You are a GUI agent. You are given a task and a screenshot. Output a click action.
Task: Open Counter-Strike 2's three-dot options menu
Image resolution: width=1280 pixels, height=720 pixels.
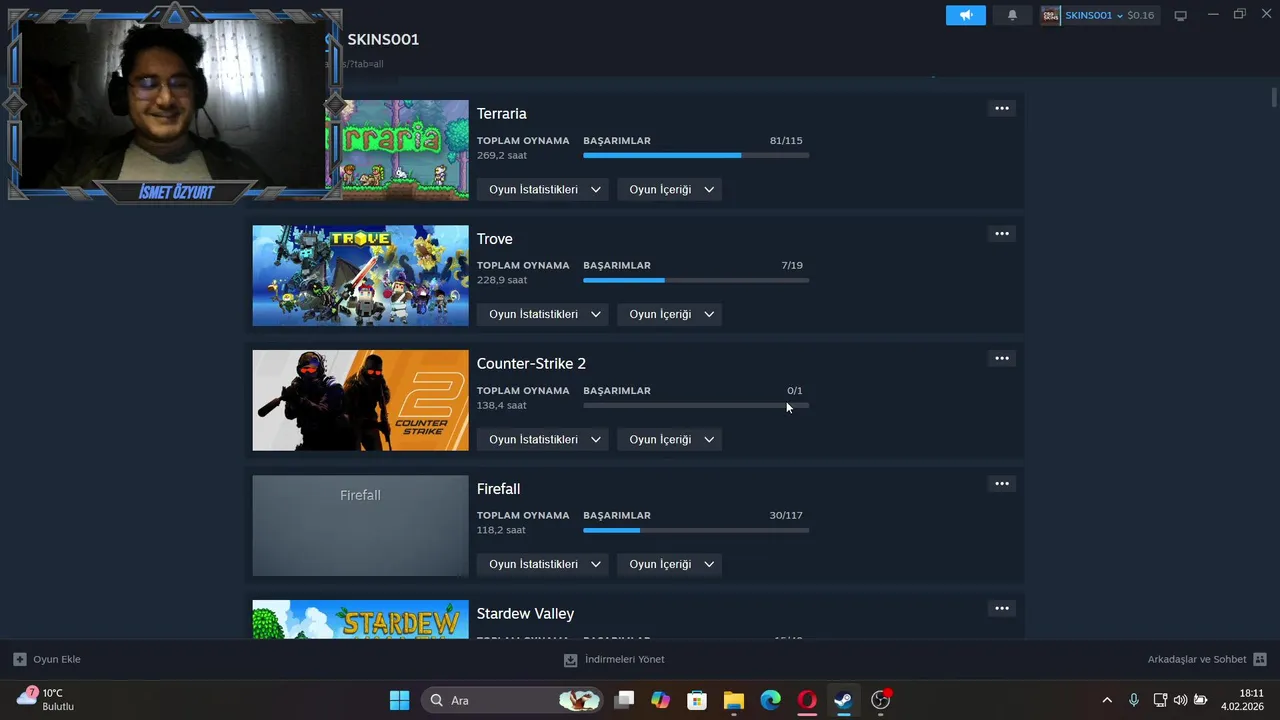click(1002, 358)
